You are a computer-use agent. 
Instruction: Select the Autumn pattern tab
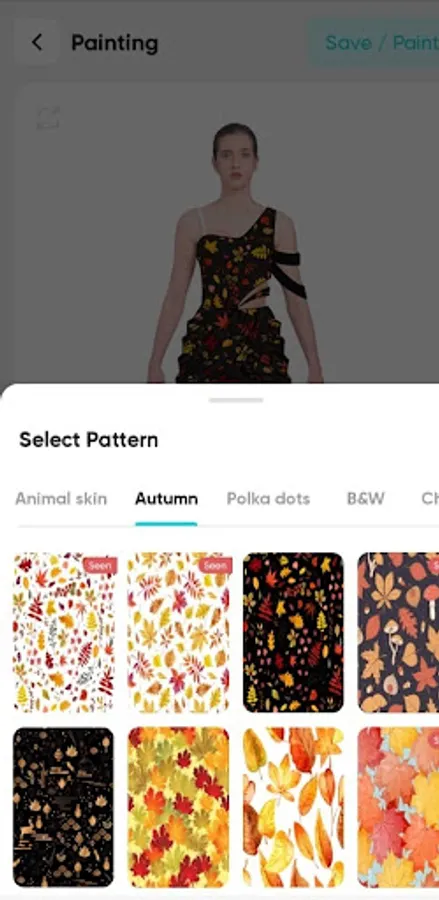[166, 499]
